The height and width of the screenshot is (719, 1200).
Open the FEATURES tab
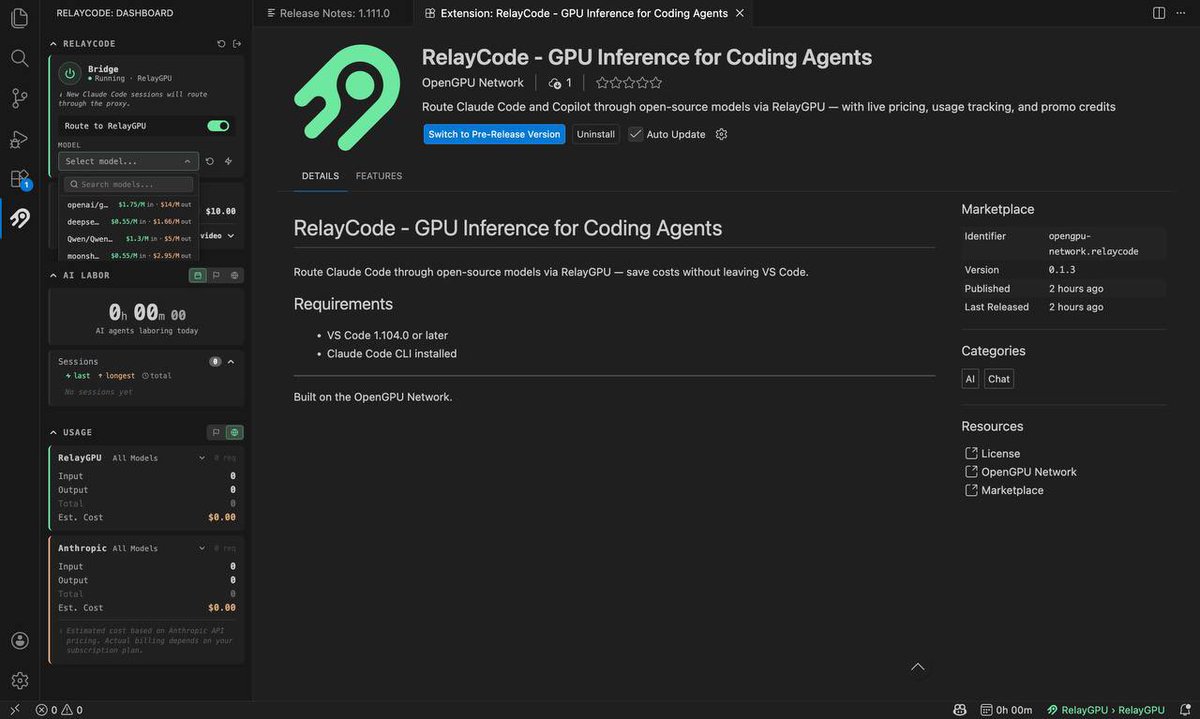tap(379, 176)
